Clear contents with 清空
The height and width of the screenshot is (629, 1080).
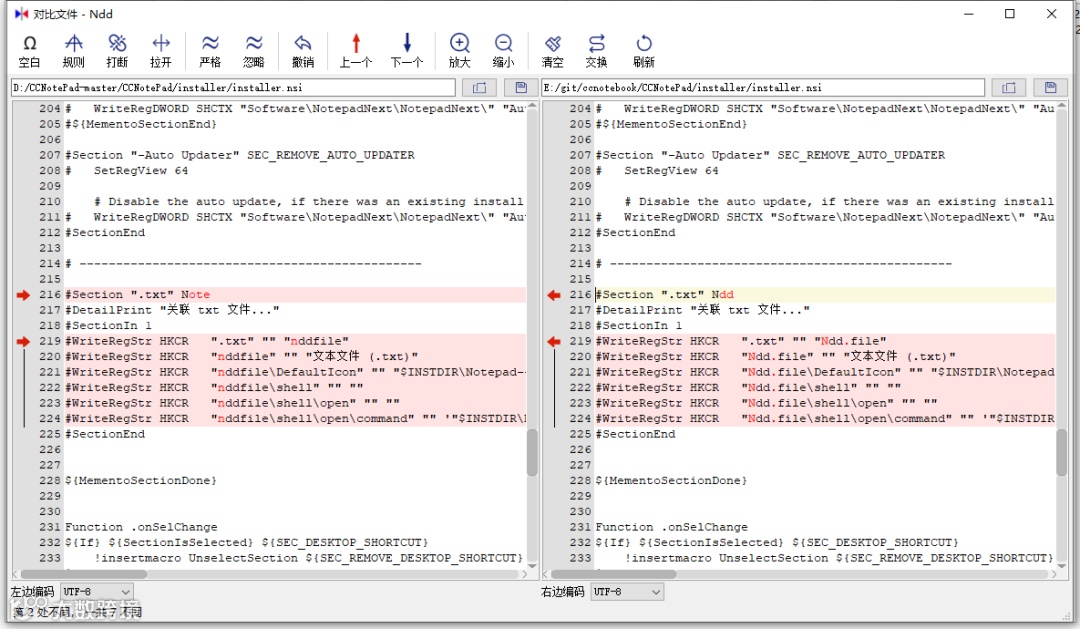coord(552,51)
